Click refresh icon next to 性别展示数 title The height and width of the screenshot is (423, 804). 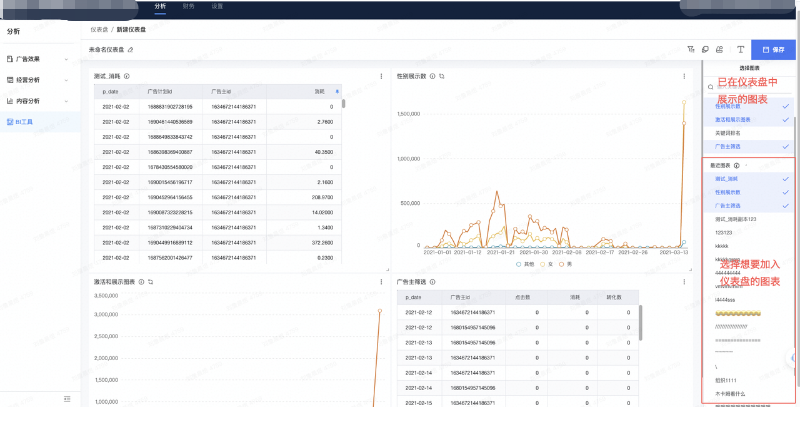point(442,76)
